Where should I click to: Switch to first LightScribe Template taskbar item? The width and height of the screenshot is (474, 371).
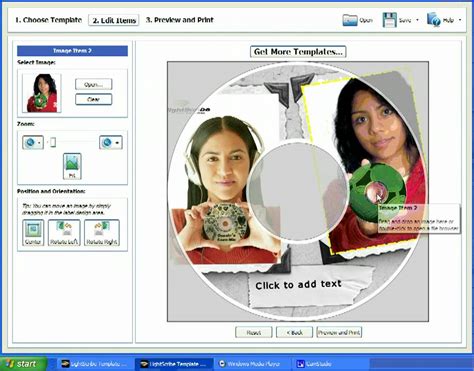tap(94, 364)
